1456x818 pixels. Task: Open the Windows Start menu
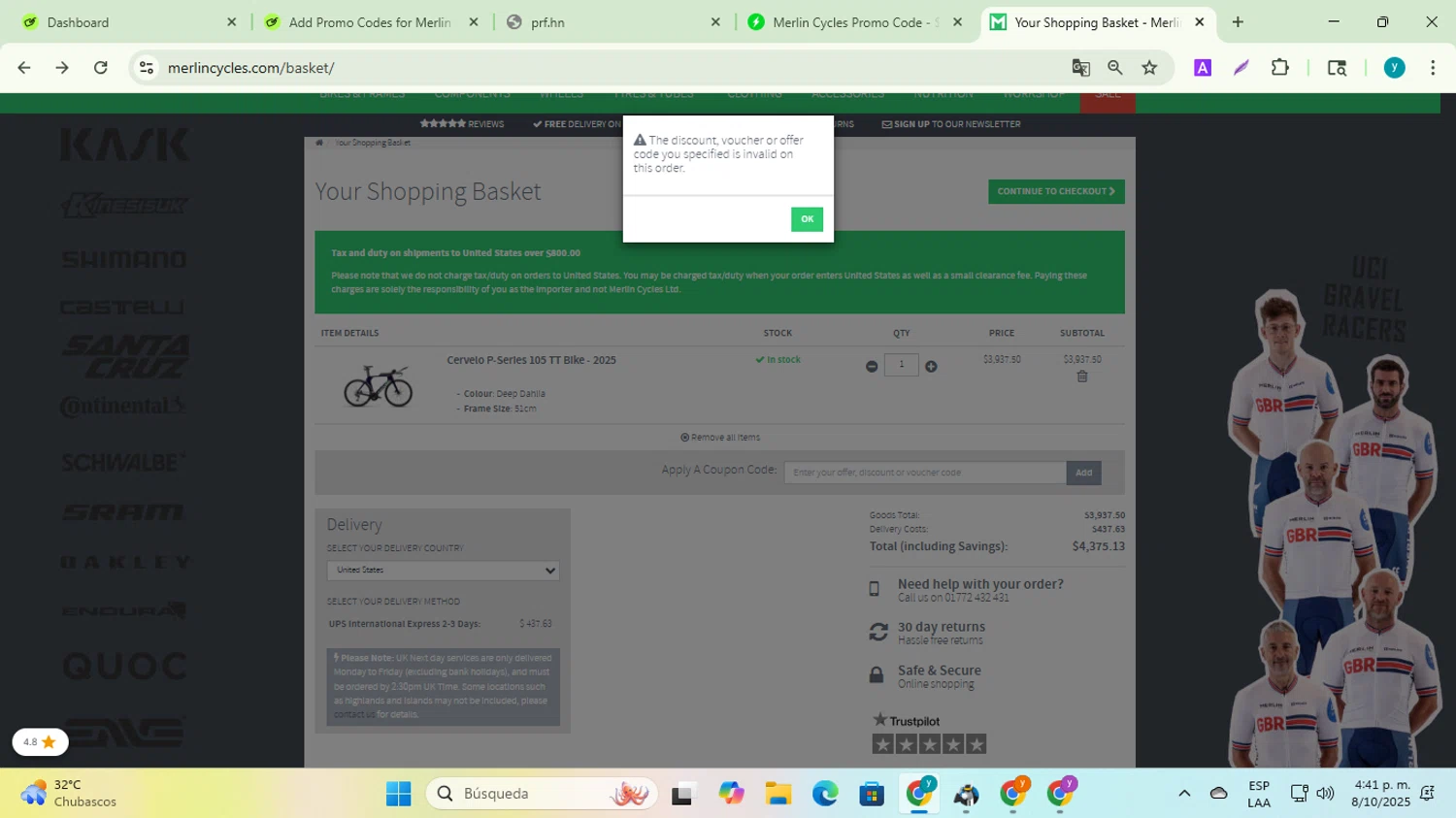point(398,794)
